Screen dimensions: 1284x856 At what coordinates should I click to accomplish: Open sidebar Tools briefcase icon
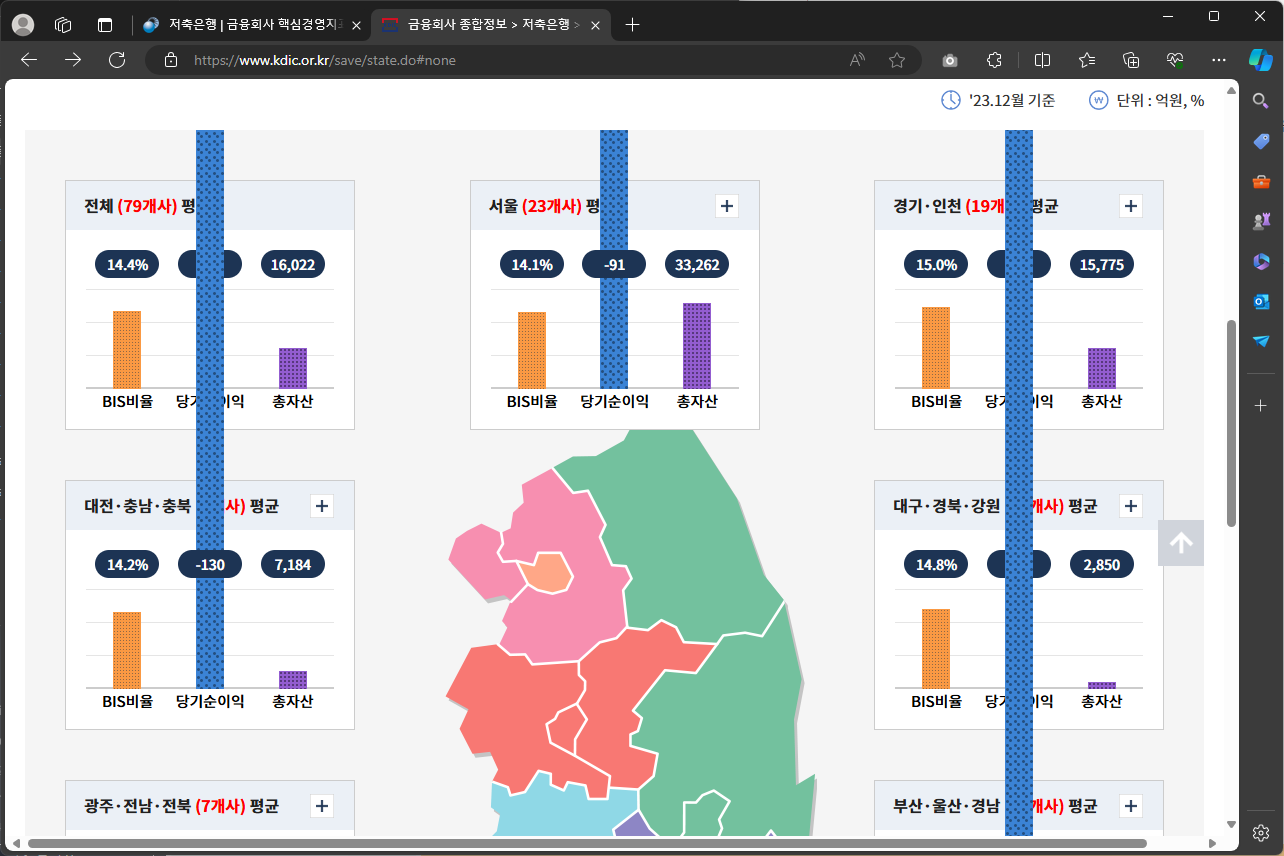[1261, 181]
